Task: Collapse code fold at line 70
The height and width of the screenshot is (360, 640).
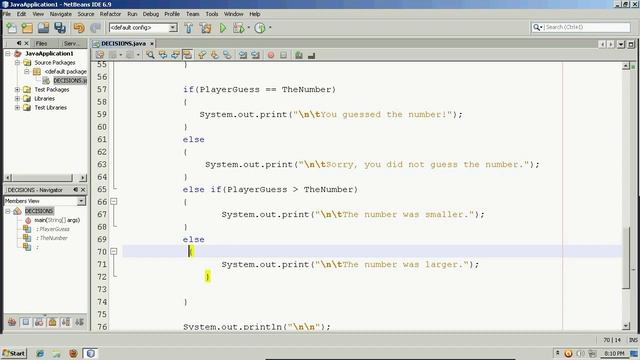Action: pos(114,251)
